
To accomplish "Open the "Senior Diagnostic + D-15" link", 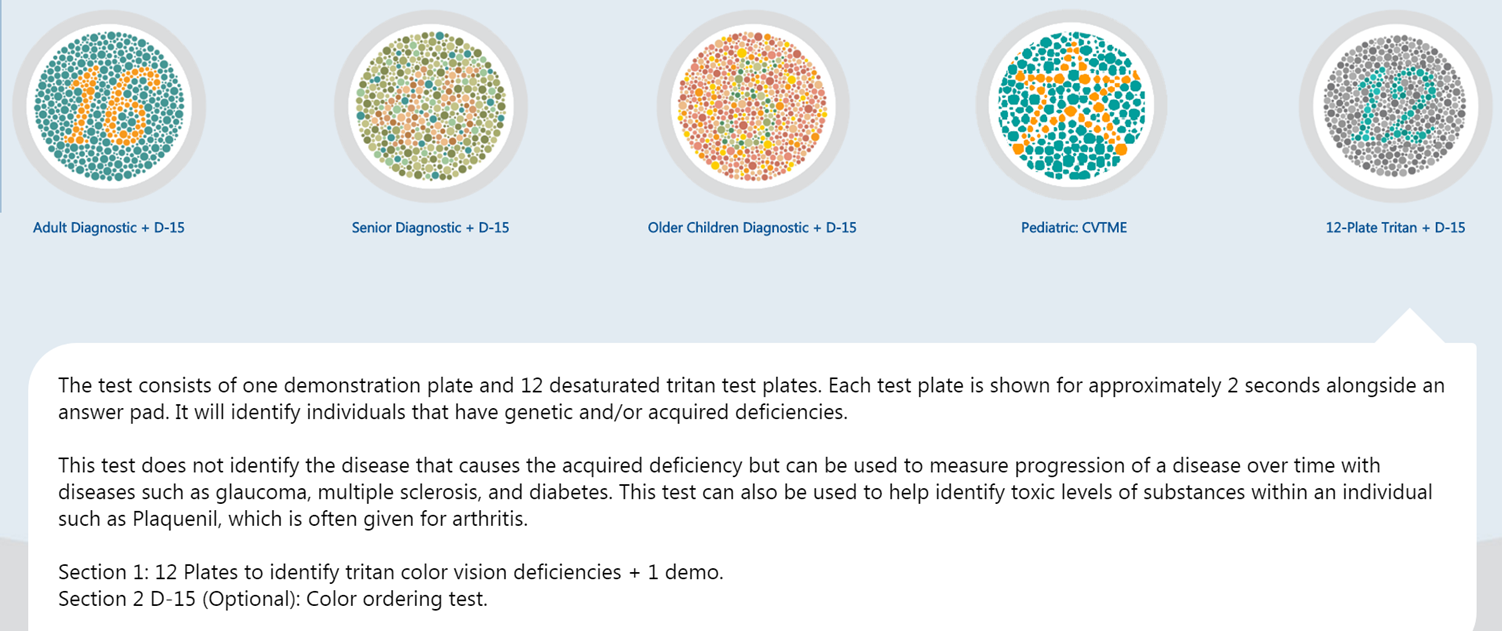I will pos(431,228).
